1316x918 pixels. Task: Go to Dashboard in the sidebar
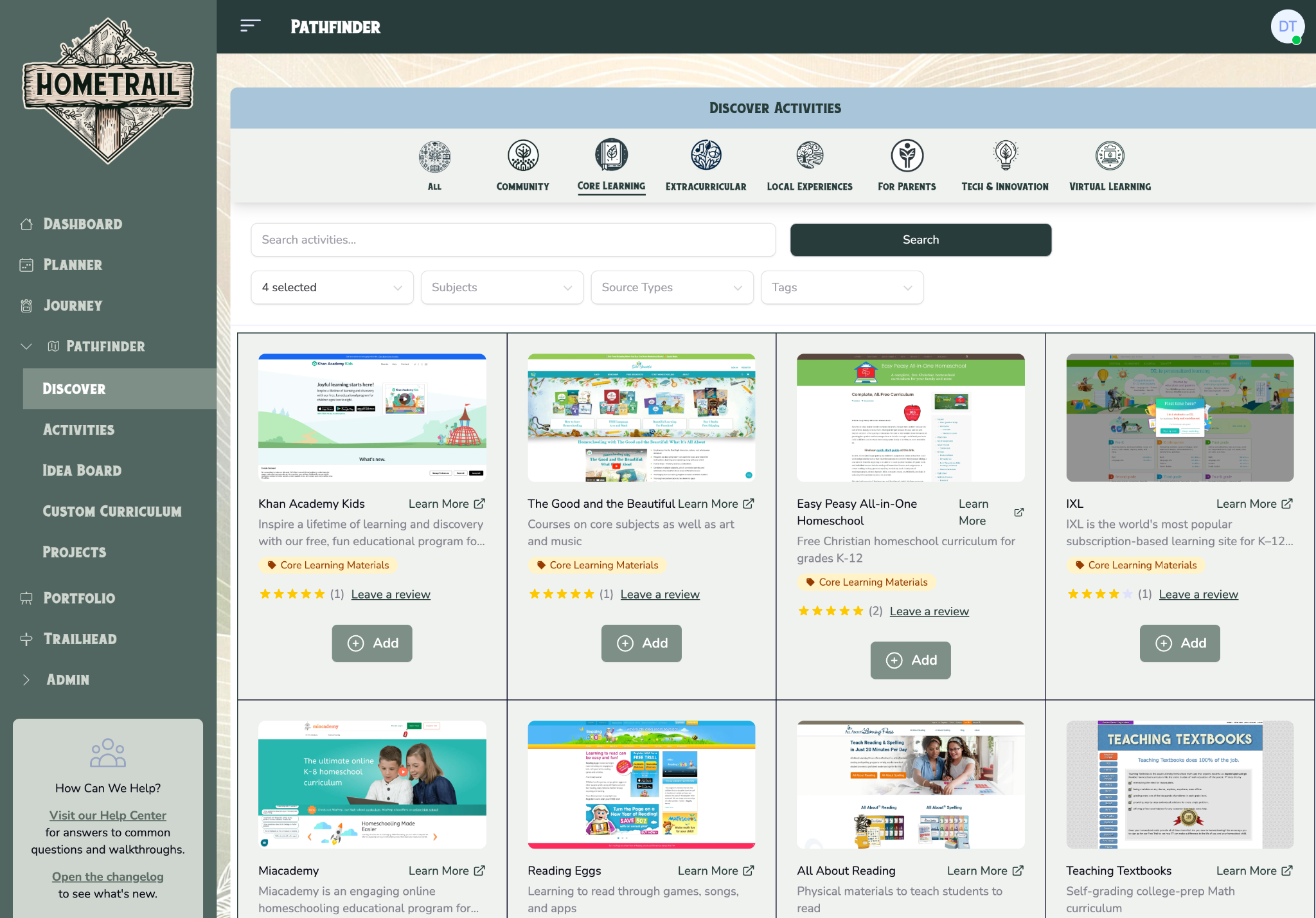pos(83,224)
